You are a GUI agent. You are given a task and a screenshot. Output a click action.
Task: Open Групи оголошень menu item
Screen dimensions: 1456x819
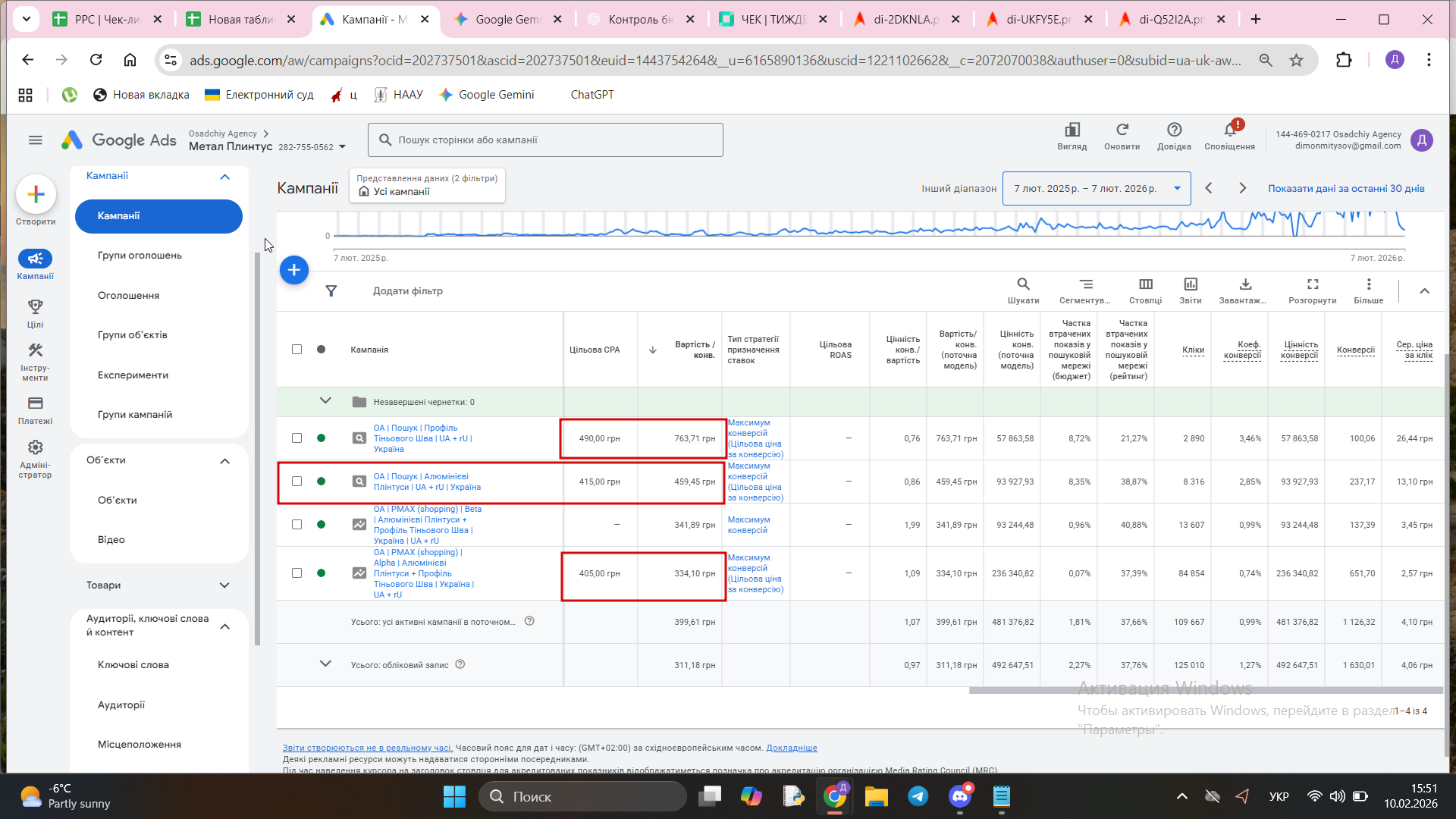tap(140, 256)
